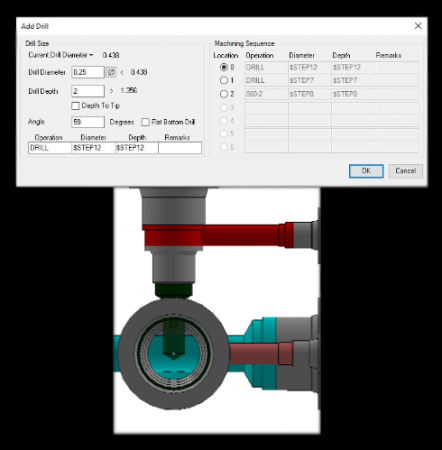Screen dimensions: 442x450
Task: Close the Add Drill dialog with X
Action: pos(418,26)
